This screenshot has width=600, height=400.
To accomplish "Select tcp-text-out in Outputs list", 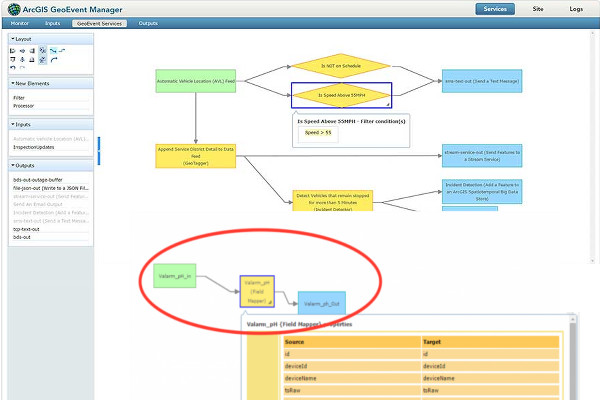I will (28, 230).
